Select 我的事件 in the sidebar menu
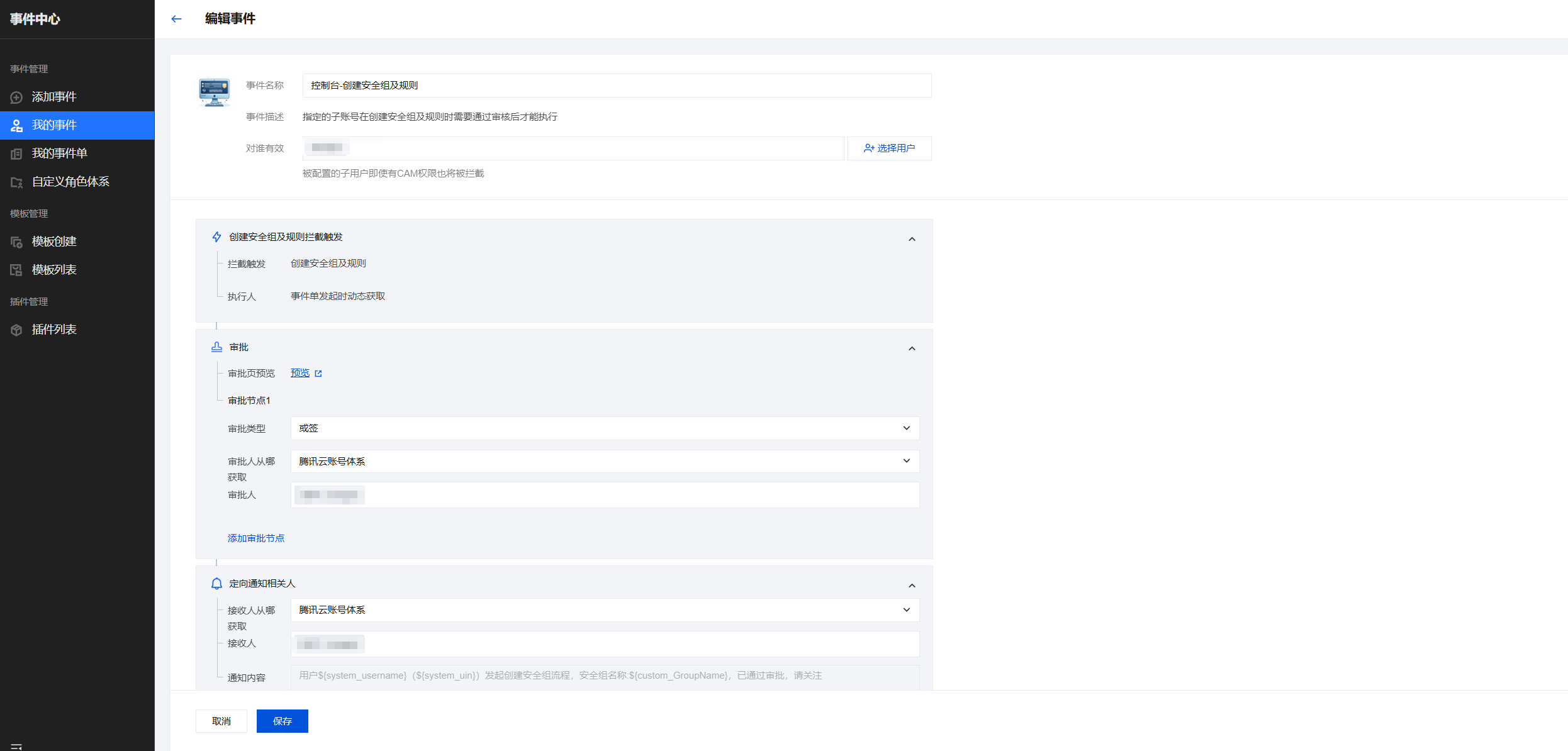The image size is (1568, 751). (x=54, y=125)
